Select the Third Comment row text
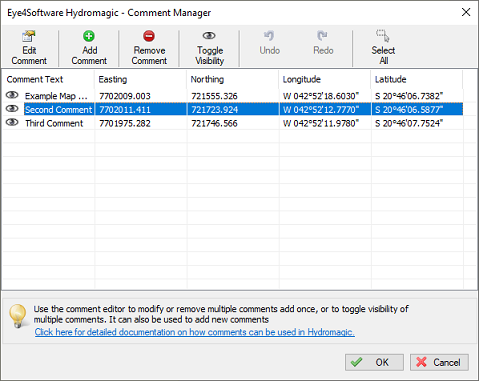Viewport: 479px width, 381px height. point(54,123)
